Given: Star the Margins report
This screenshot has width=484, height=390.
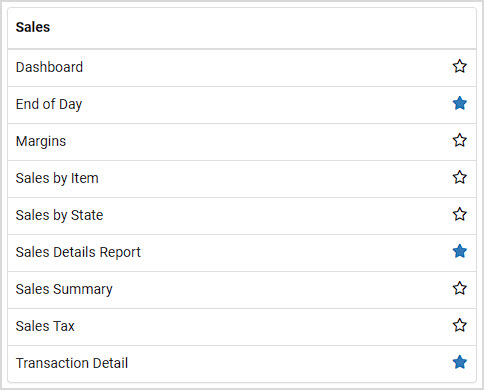Looking at the screenshot, I should tap(460, 140).
